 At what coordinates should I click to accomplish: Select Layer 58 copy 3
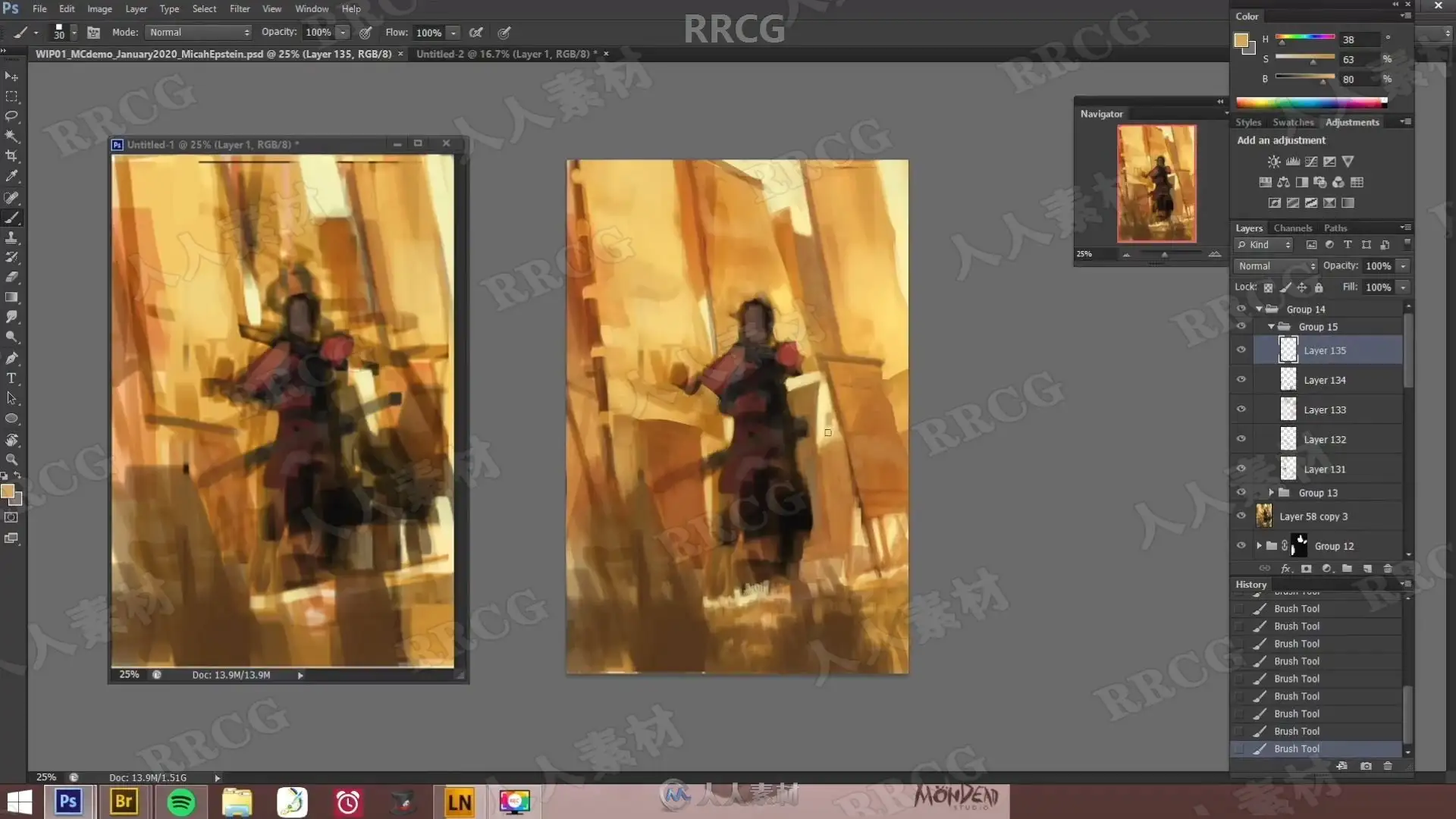click(x=1328, y=516)
